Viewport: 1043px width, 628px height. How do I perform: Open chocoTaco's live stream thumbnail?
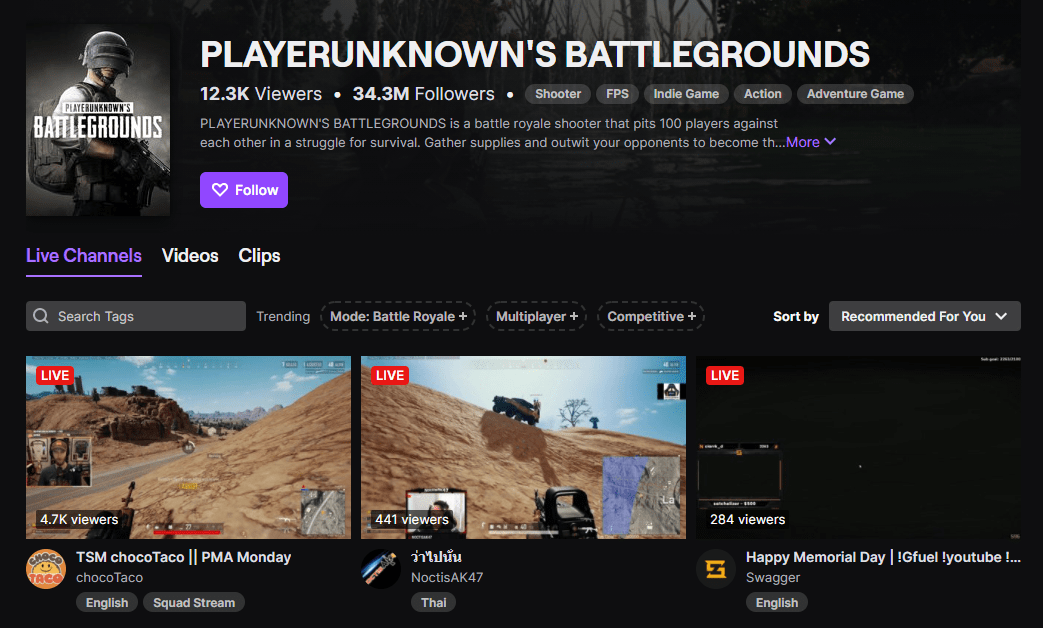[x=188, y=447]
